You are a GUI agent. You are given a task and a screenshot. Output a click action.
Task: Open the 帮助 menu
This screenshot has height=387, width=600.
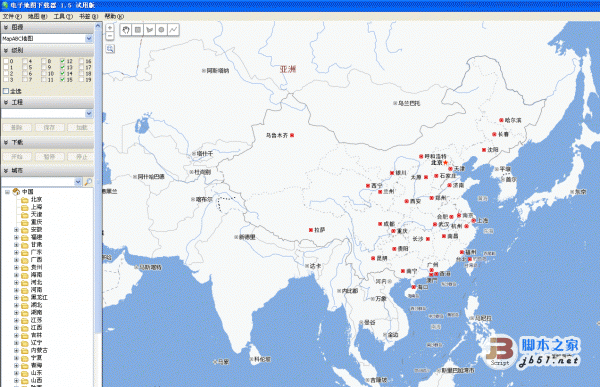point(114,16)
